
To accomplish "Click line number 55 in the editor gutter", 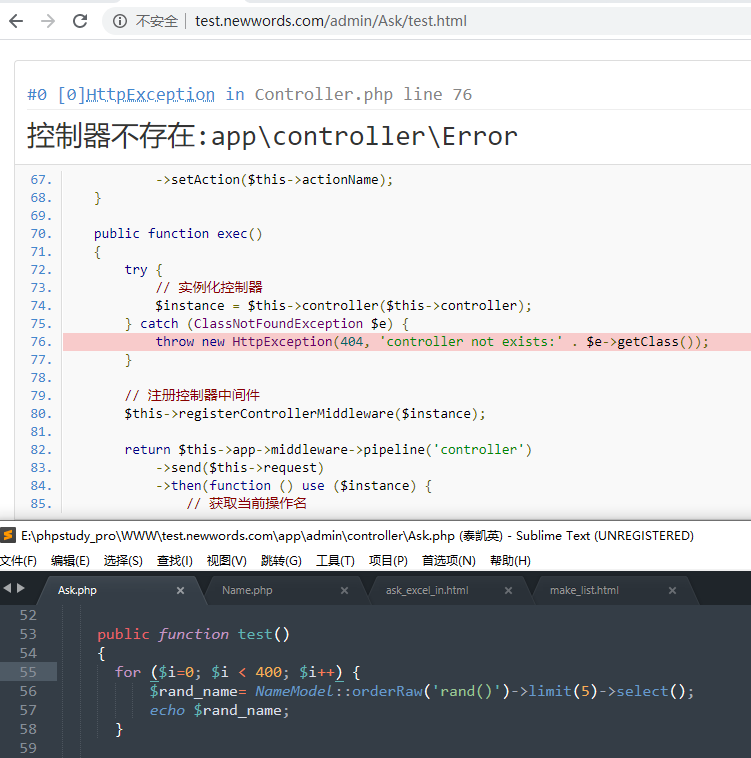I will pyautogui.click(x=27, y=672).
